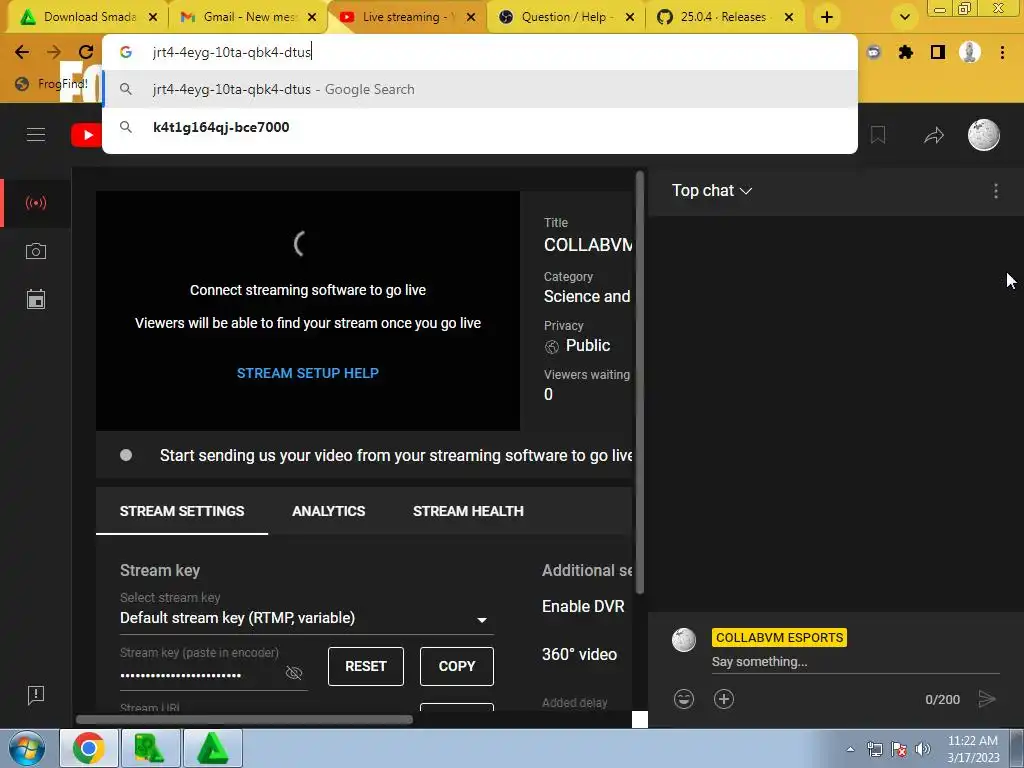
Task: Toggle the Chrome side panel icon
Action: point(938,52)
